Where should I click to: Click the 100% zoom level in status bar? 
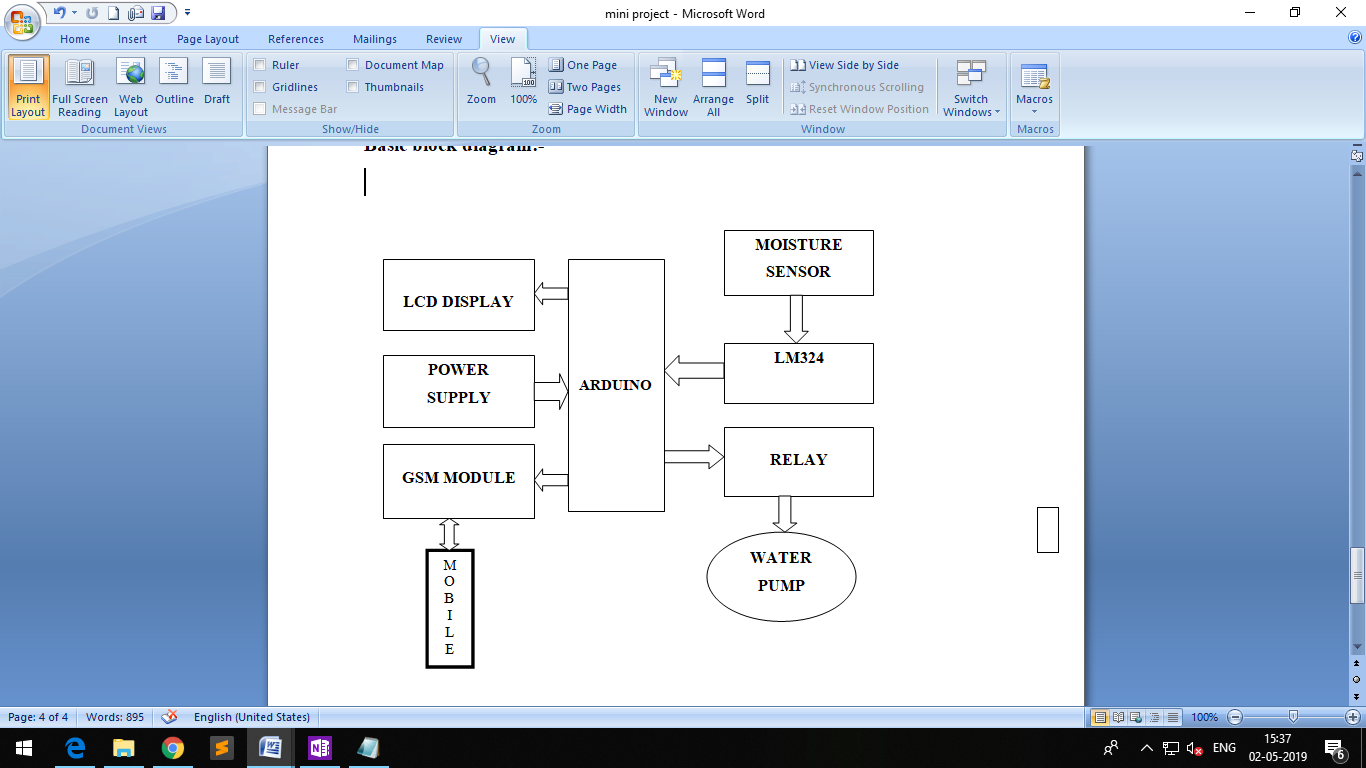click(1204, 717)
